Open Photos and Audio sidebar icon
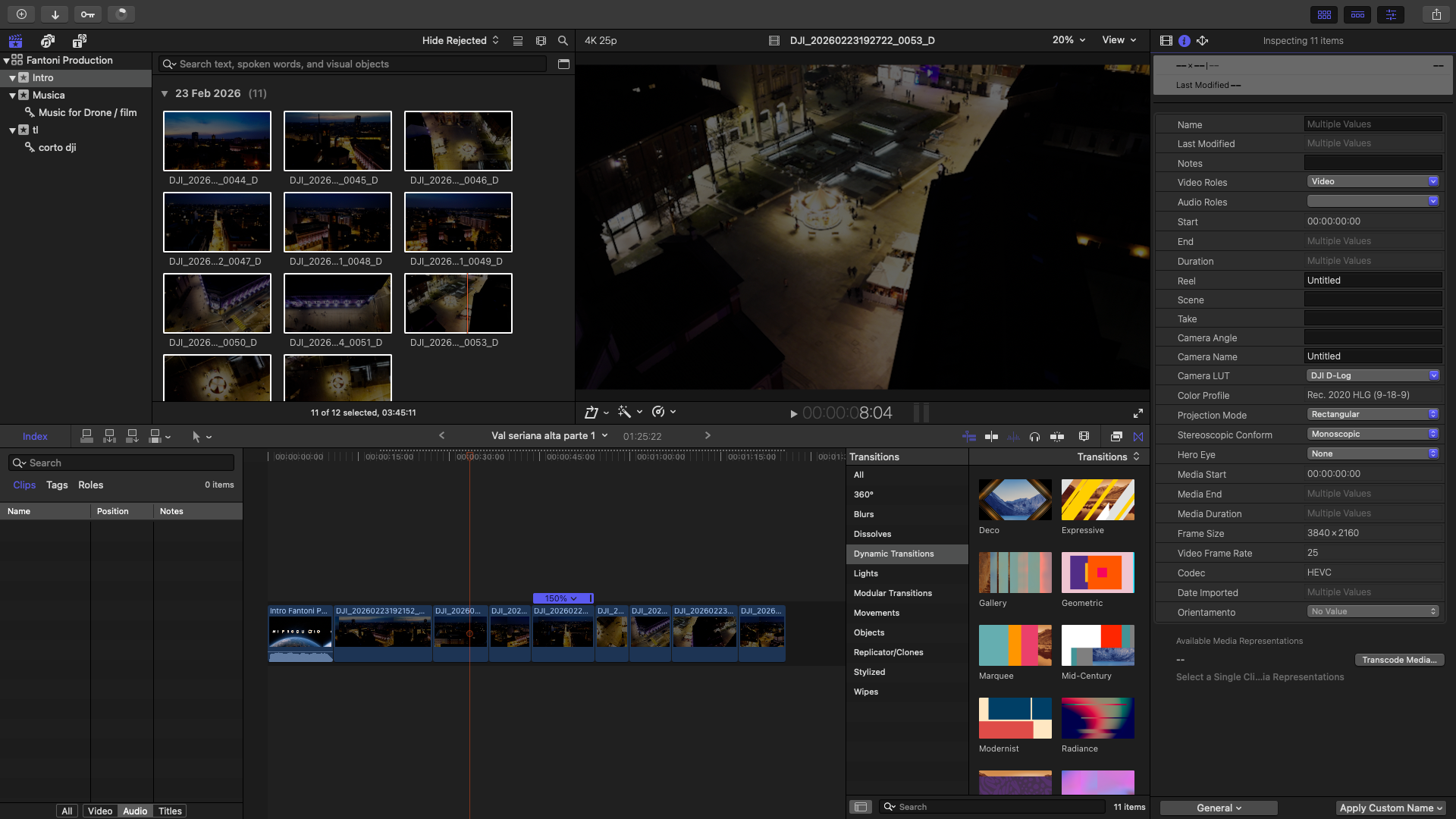1456x819 pixels. 48,41
